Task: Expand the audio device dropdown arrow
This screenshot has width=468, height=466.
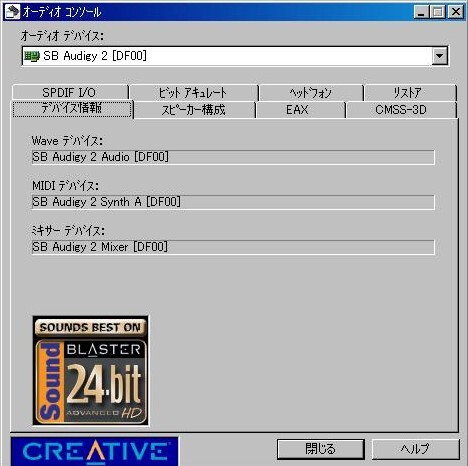Action: (x=439, y=56)
